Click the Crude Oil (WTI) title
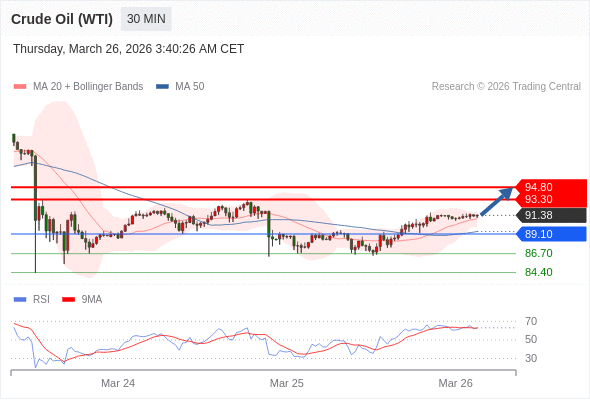 (62, 19)
